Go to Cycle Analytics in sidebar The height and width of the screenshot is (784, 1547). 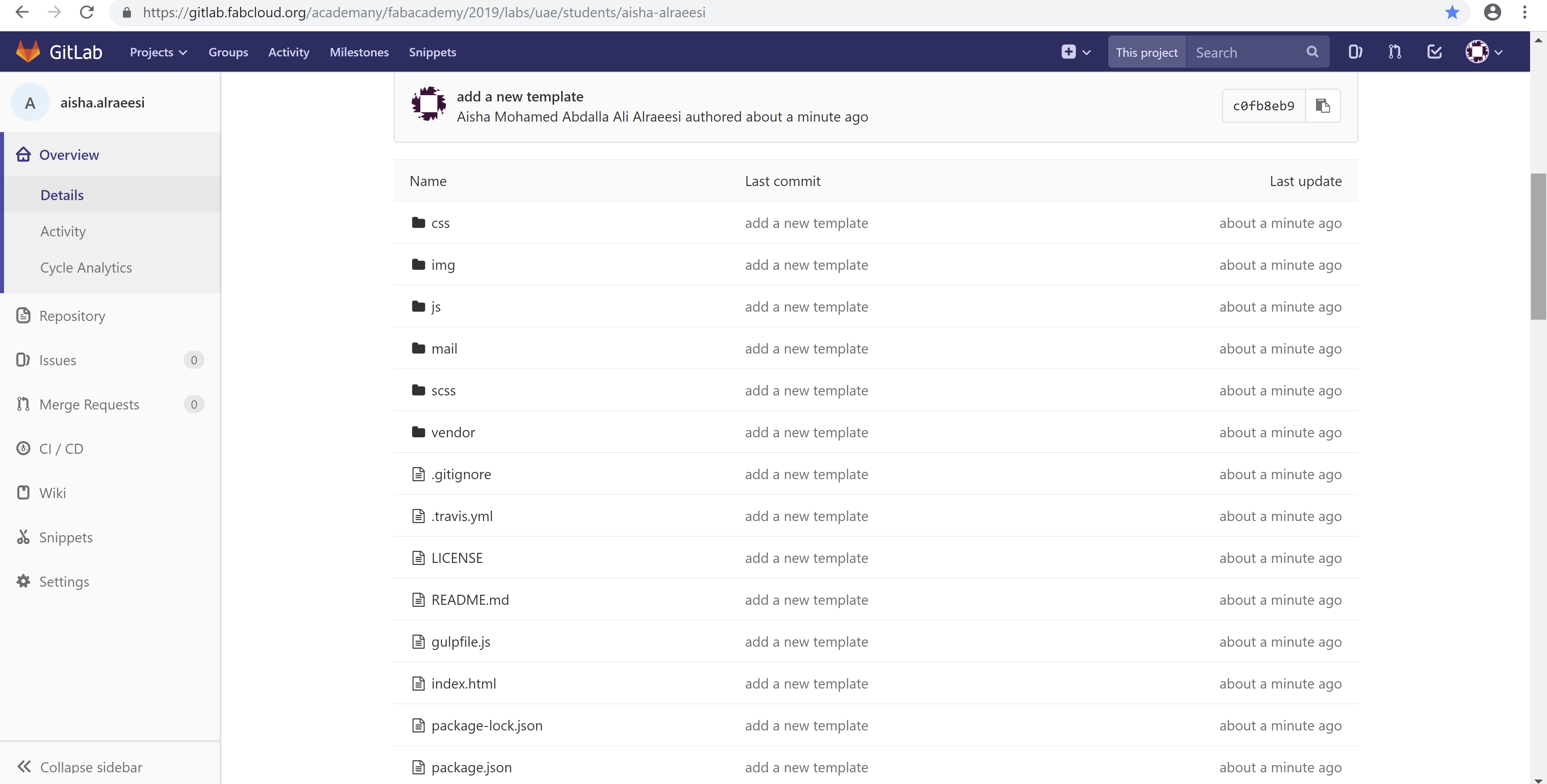tap(86, 268)
